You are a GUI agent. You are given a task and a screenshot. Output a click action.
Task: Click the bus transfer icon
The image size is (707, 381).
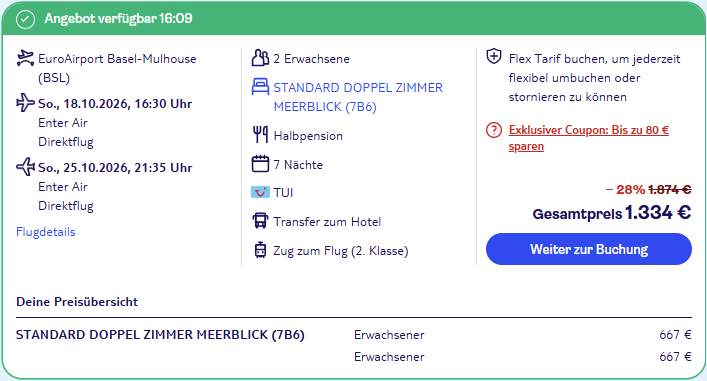click(x=260, y=221)
